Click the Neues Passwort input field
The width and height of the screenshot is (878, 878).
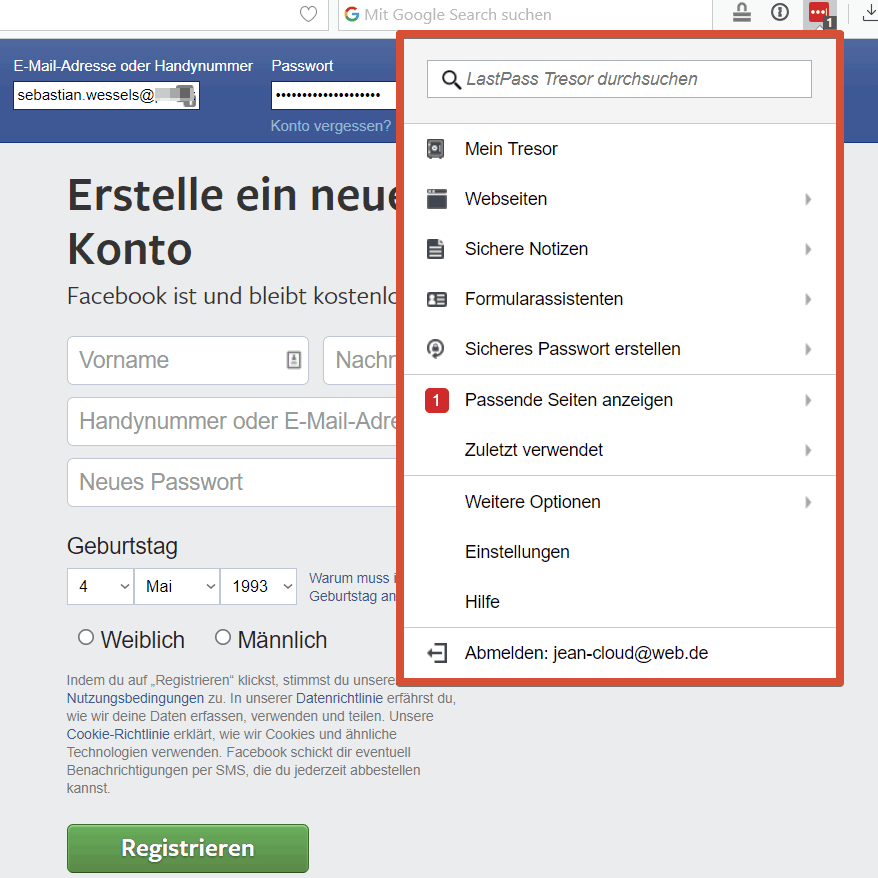pos(232,482)
